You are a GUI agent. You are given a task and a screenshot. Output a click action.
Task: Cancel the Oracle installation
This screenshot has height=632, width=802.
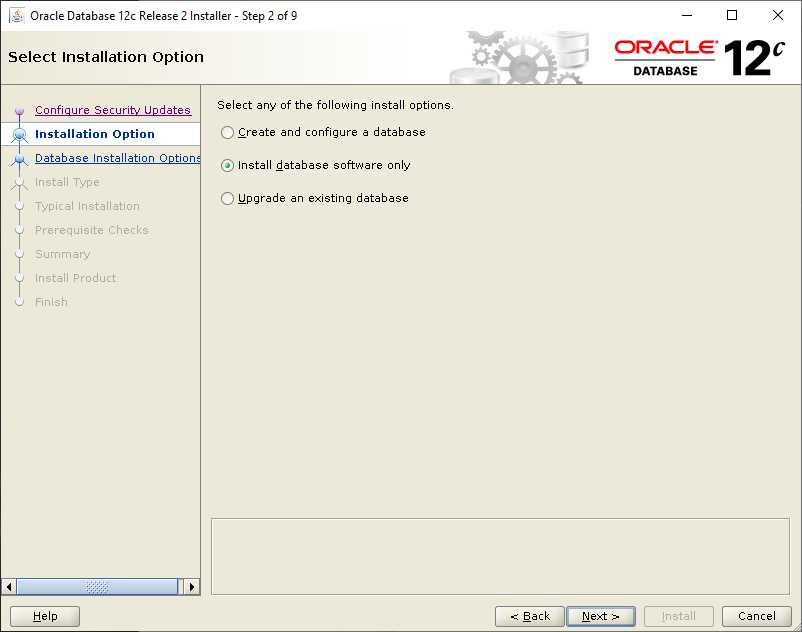point(757,616)
